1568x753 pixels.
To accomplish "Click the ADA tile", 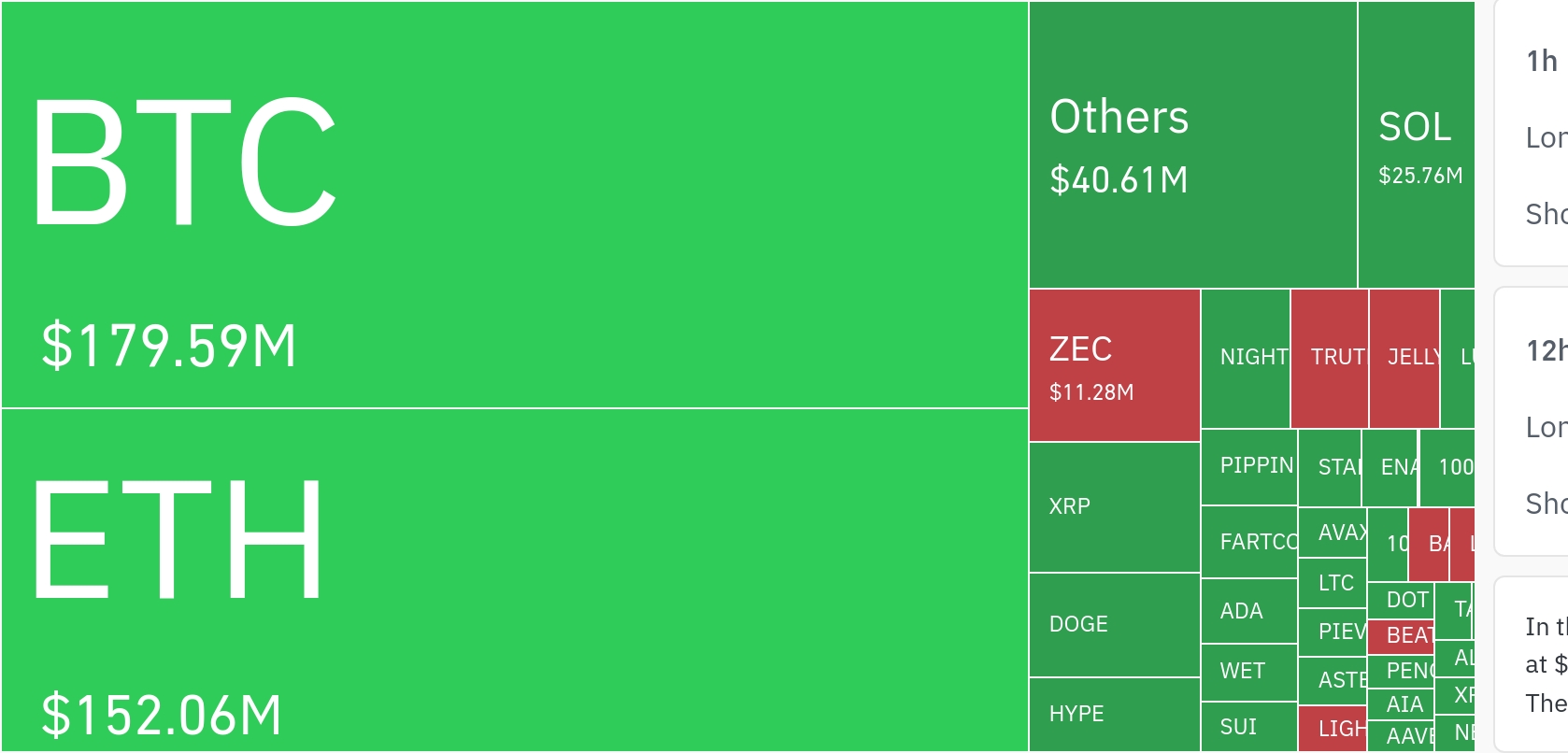I will (x=1248, y=611).
